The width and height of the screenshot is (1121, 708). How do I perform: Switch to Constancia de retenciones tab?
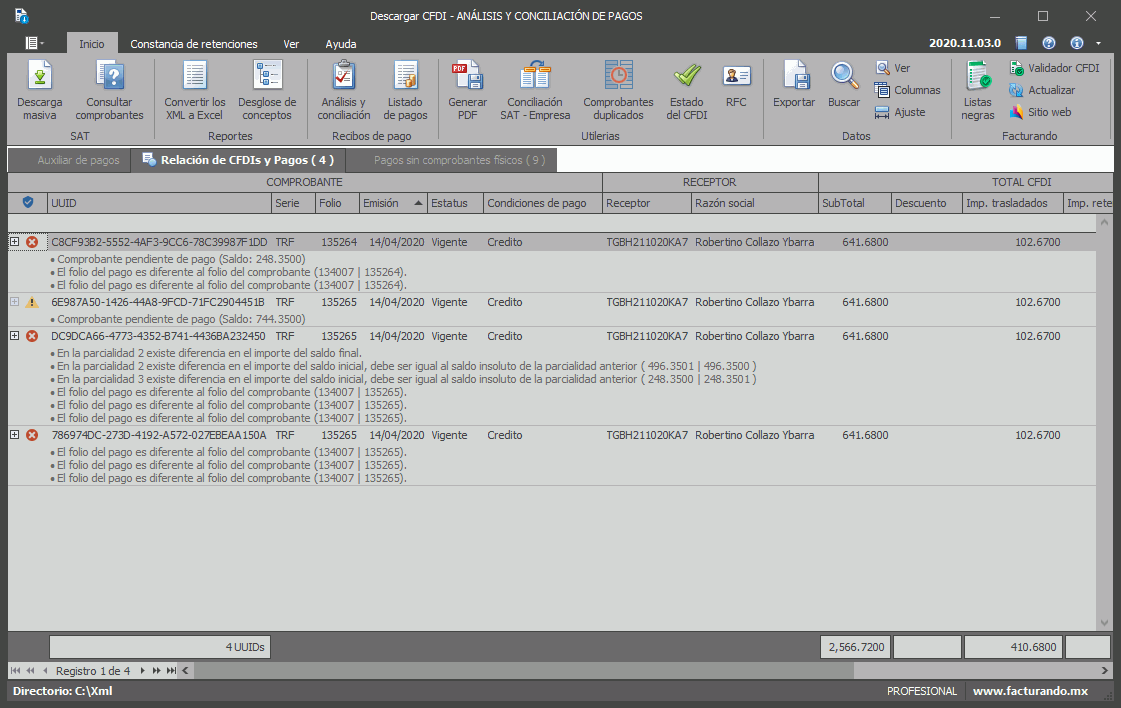(194, 44)
